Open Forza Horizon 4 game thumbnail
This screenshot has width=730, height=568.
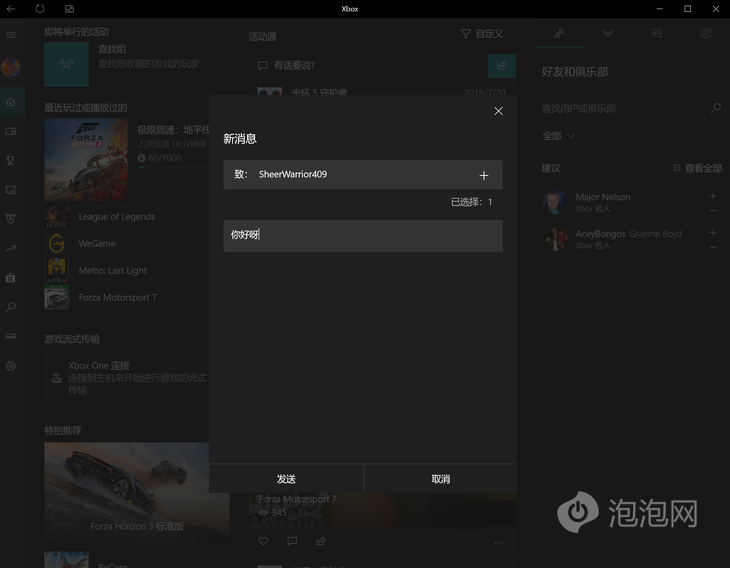tap(86, 160)
